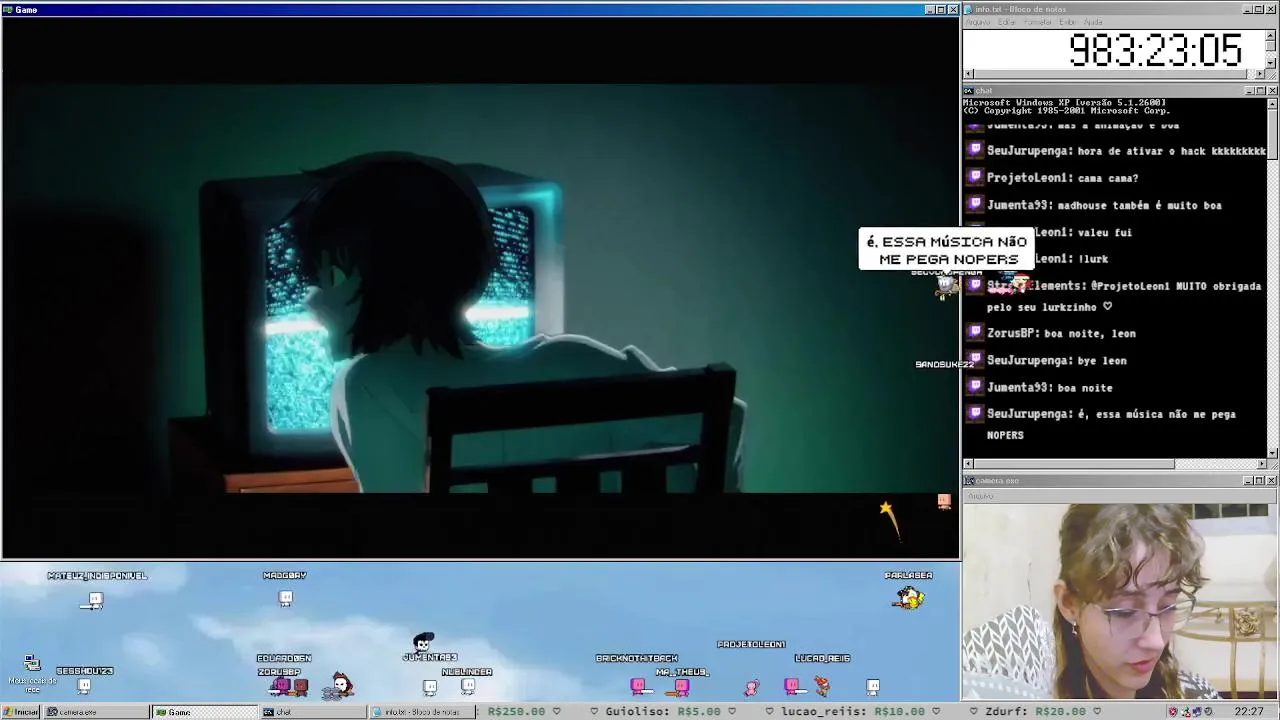This screenshot has width=1280, height=720.
Task: Click the chat window scroll down arrow
Action: click(1272, 454)
